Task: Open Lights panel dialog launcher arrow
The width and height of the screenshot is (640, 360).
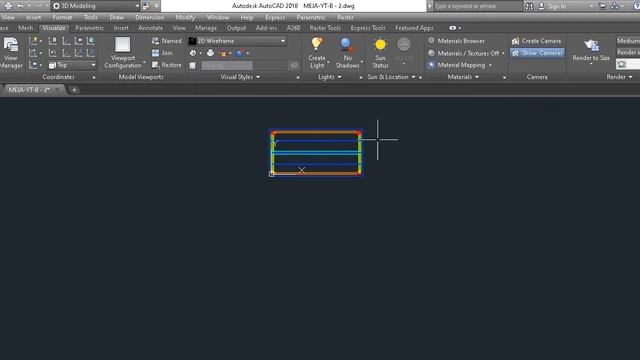Action: point(360,77)
